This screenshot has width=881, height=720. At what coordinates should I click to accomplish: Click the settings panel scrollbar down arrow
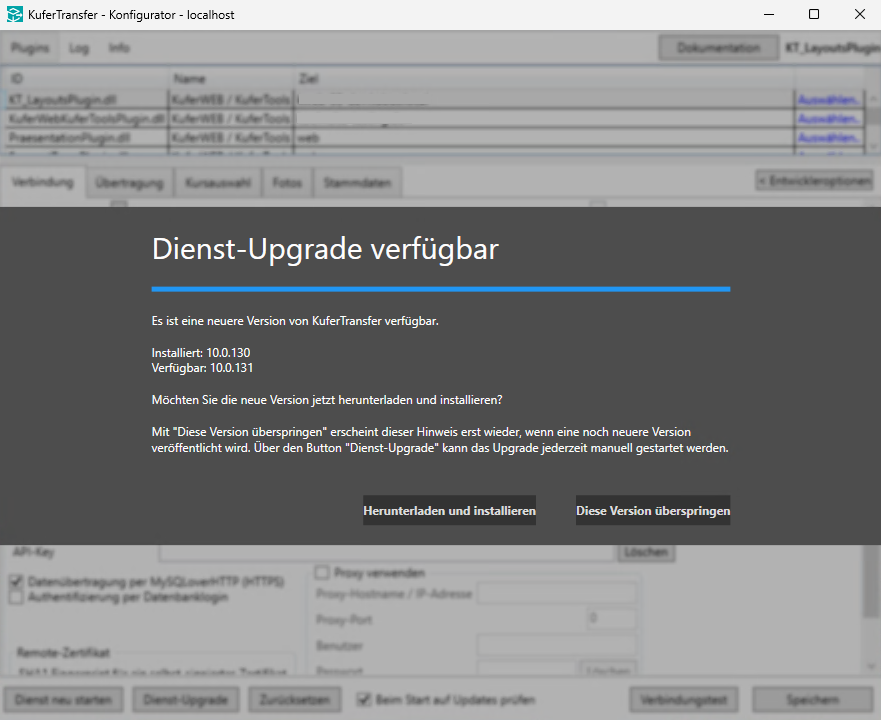pyautogui.click(x=871, y=667)
